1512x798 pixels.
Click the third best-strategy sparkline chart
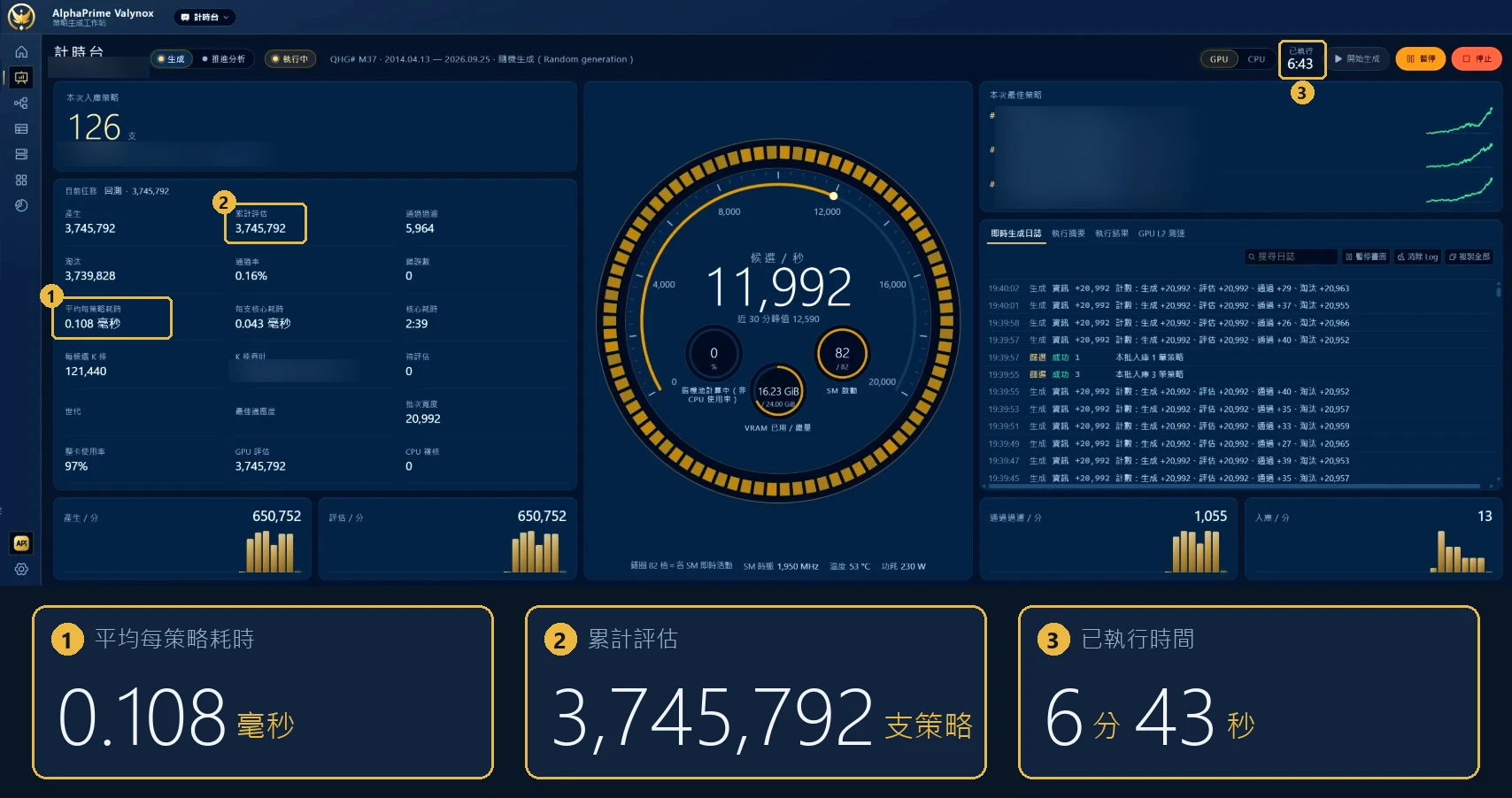click(x=1459, y=189)
